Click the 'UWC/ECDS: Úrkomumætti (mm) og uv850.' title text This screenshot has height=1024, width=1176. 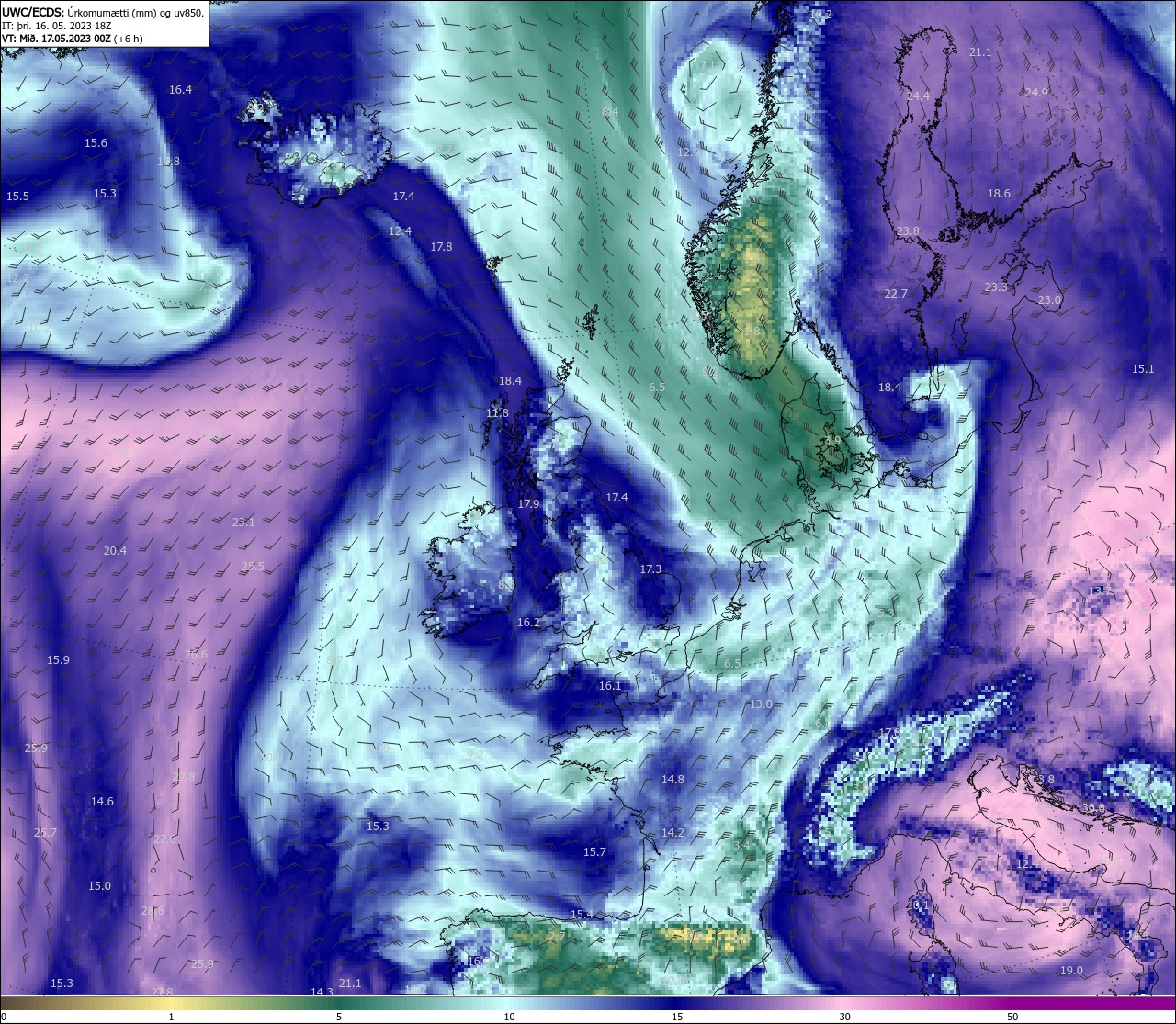(x=103, y=13)
